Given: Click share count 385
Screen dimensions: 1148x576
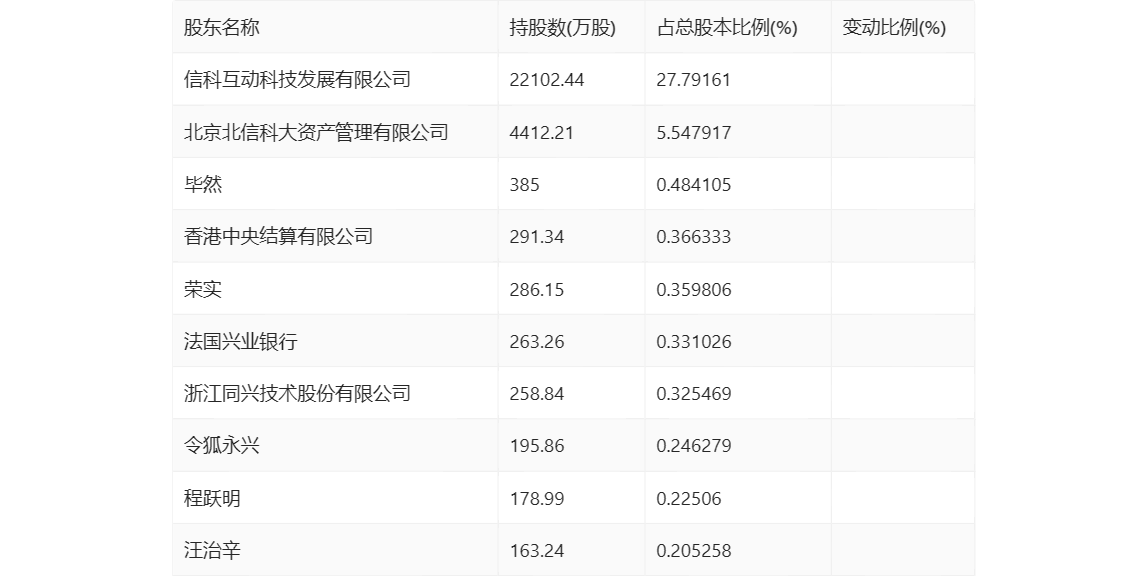Looking at the screenshot, I should click(524, 184).
